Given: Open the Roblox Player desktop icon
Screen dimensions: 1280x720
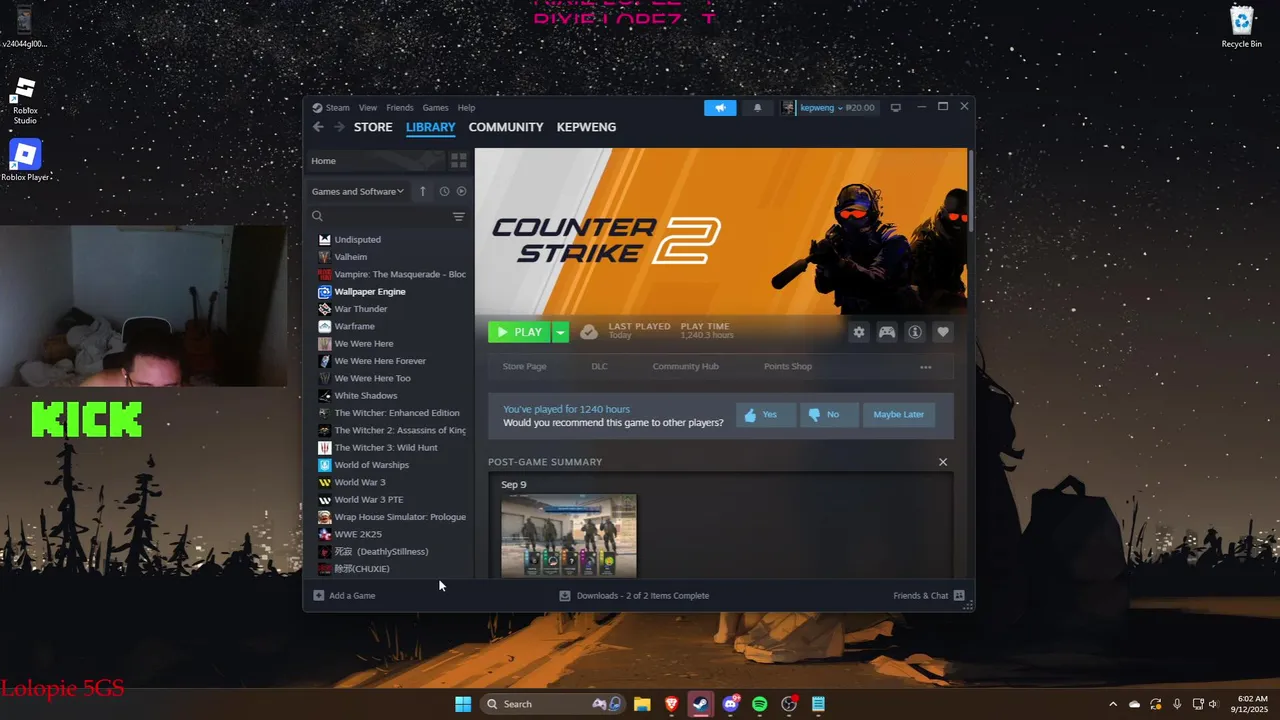Looking at the screenshot, I should [25, 160].
